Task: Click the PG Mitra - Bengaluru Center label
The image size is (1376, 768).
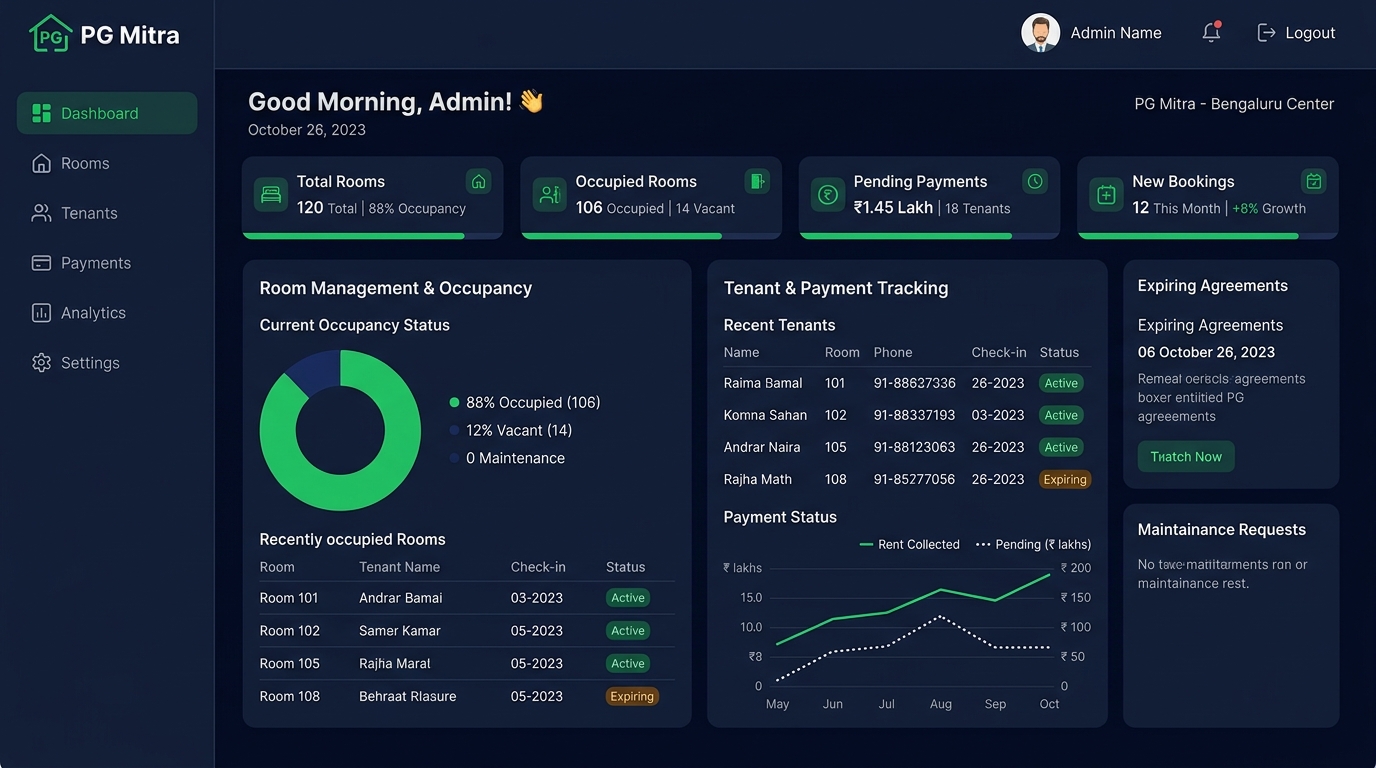Action: click(x=1234, y=104)
